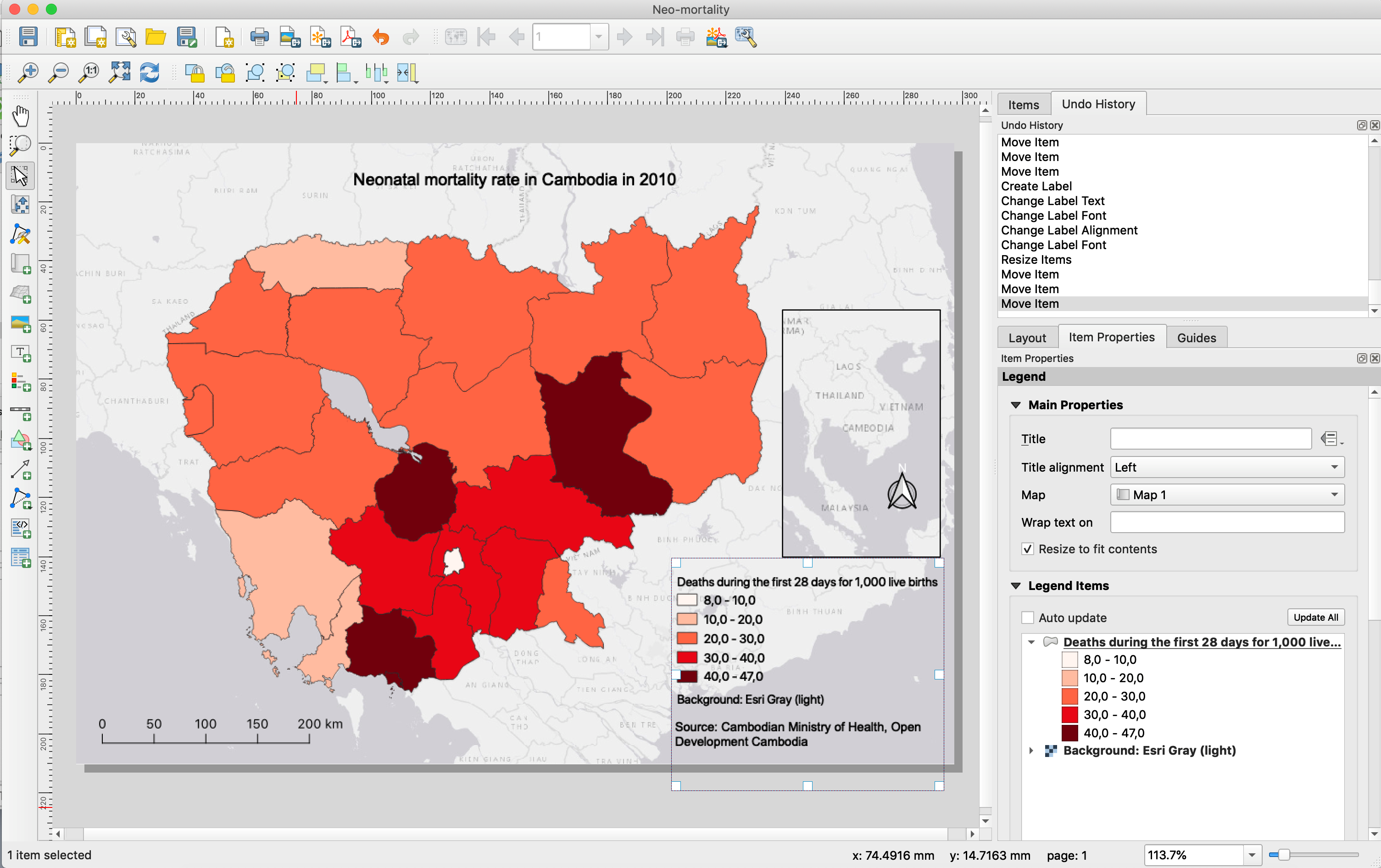Click the Print Layout icon
Viewport: 1381px width, 868px height.
pos(259,37)
